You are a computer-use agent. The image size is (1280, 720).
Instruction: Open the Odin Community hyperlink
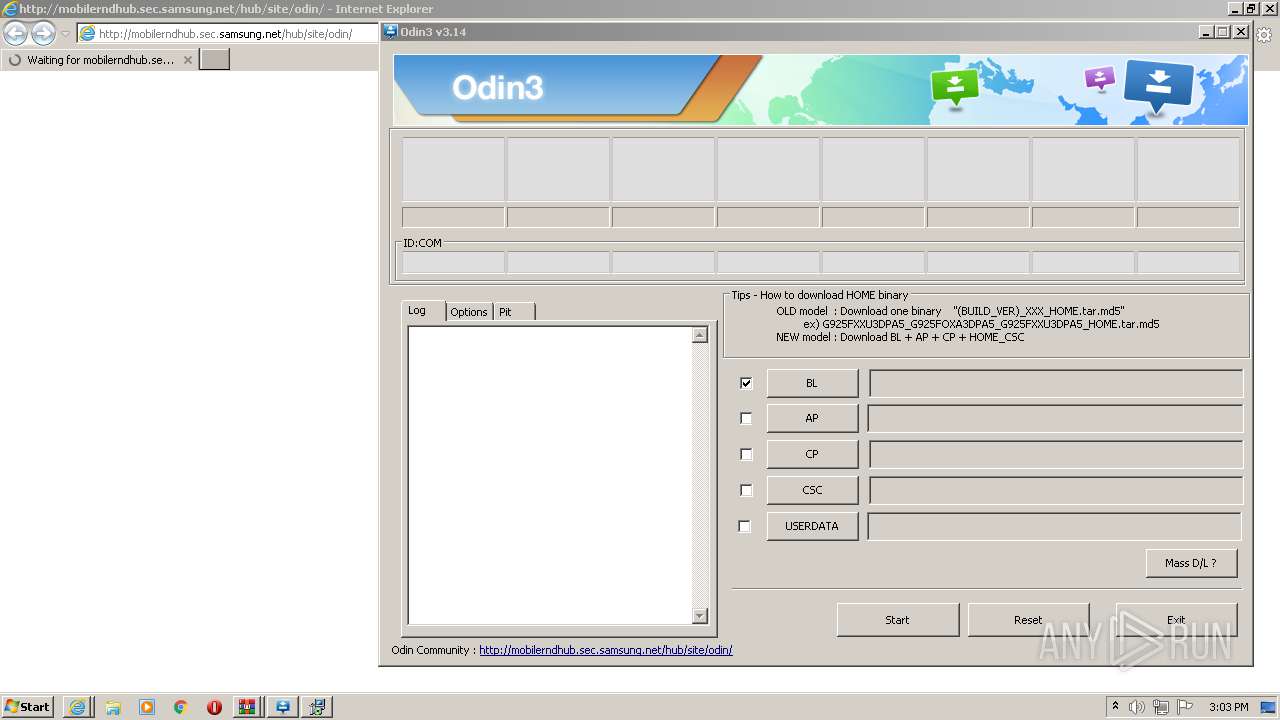pos(605,650)
